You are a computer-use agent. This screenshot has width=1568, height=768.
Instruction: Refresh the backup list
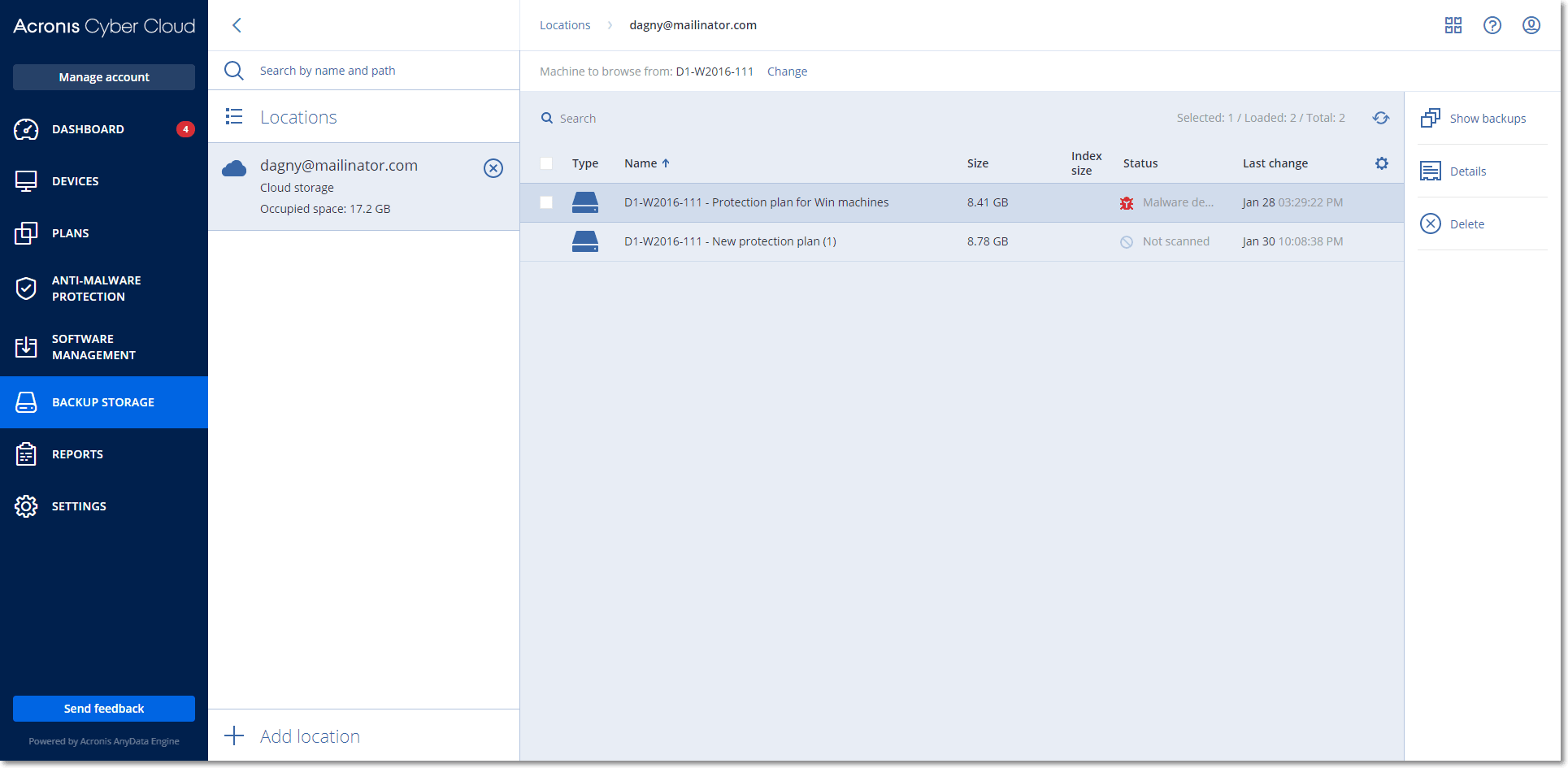[1381, 118]
